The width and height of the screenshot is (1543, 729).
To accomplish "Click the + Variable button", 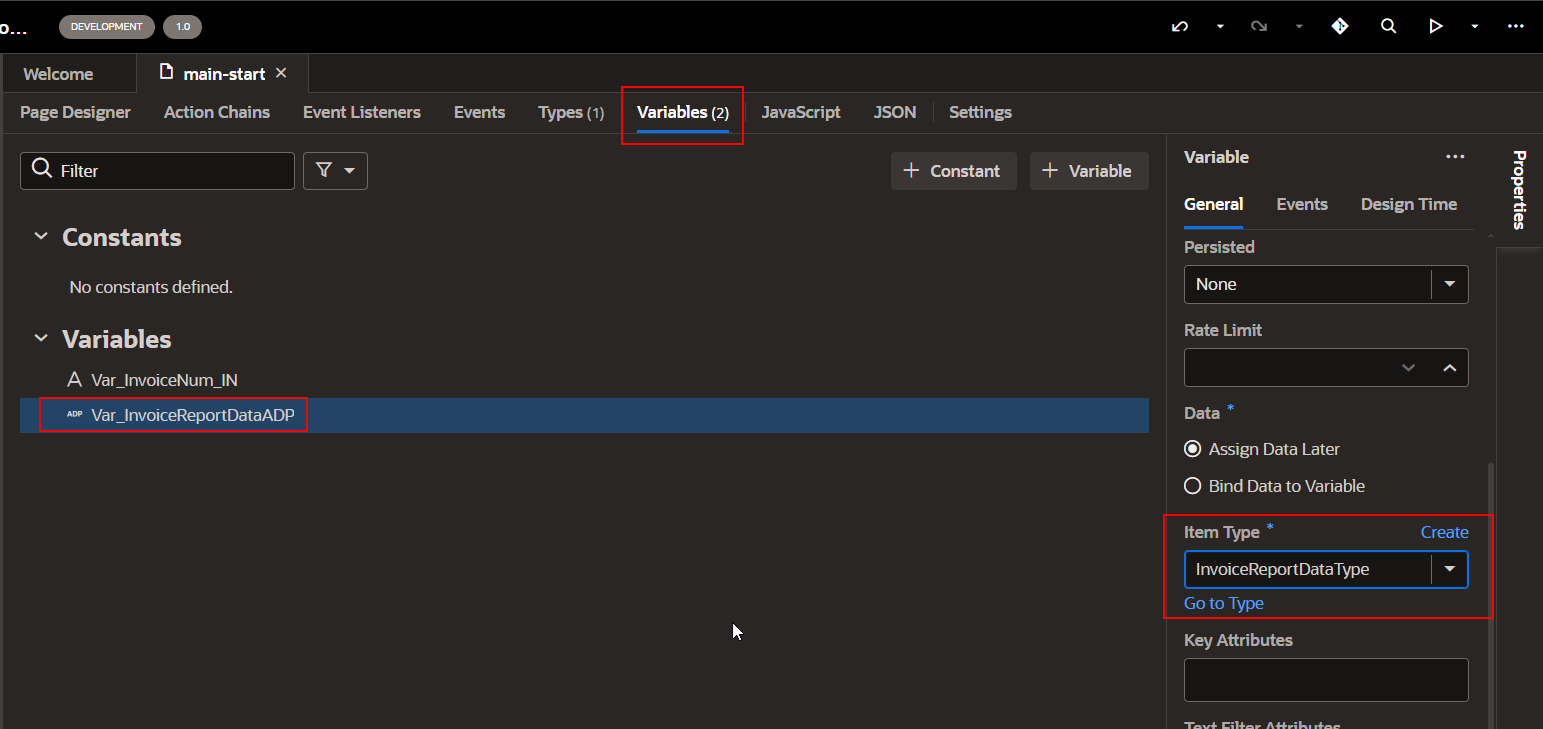I will pyautogui.click(x=1089, y=171).
